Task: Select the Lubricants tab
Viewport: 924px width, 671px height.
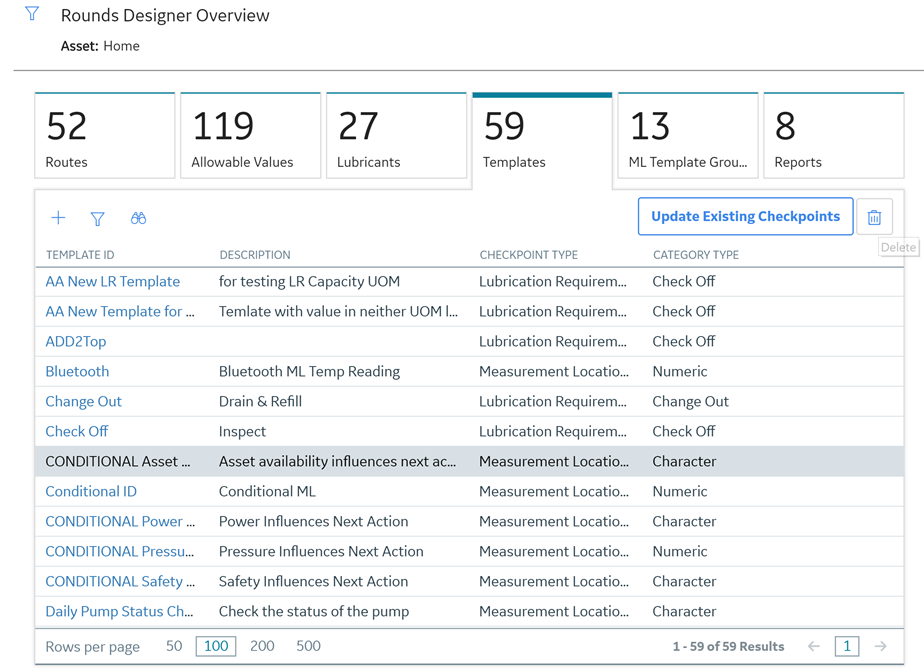Action: point(397,135)
